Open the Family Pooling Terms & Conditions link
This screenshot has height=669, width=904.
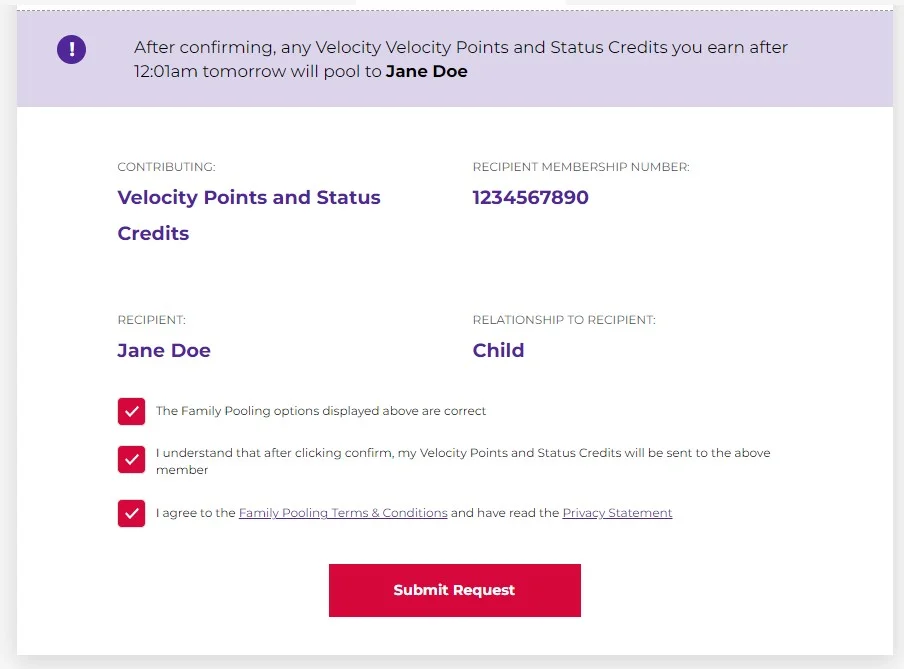[x=342, y=513]
